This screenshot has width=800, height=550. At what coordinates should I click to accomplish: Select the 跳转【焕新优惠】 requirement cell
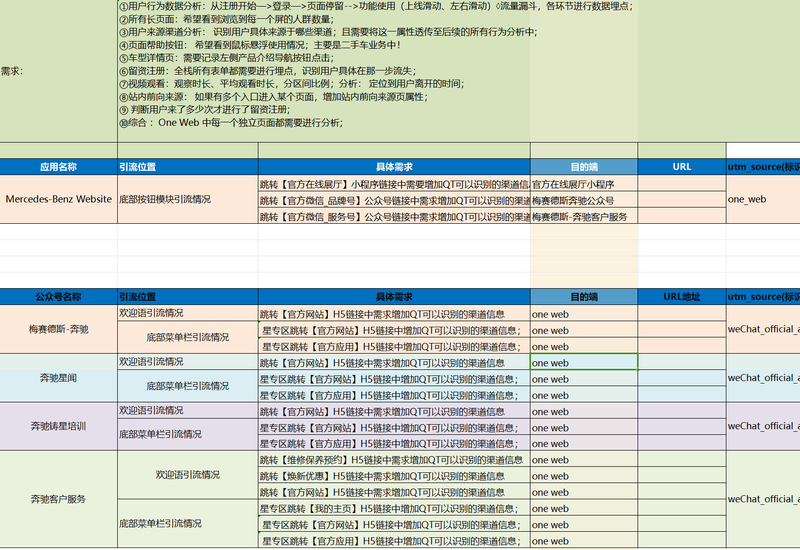pyautogui.click(x=394, y=476)
